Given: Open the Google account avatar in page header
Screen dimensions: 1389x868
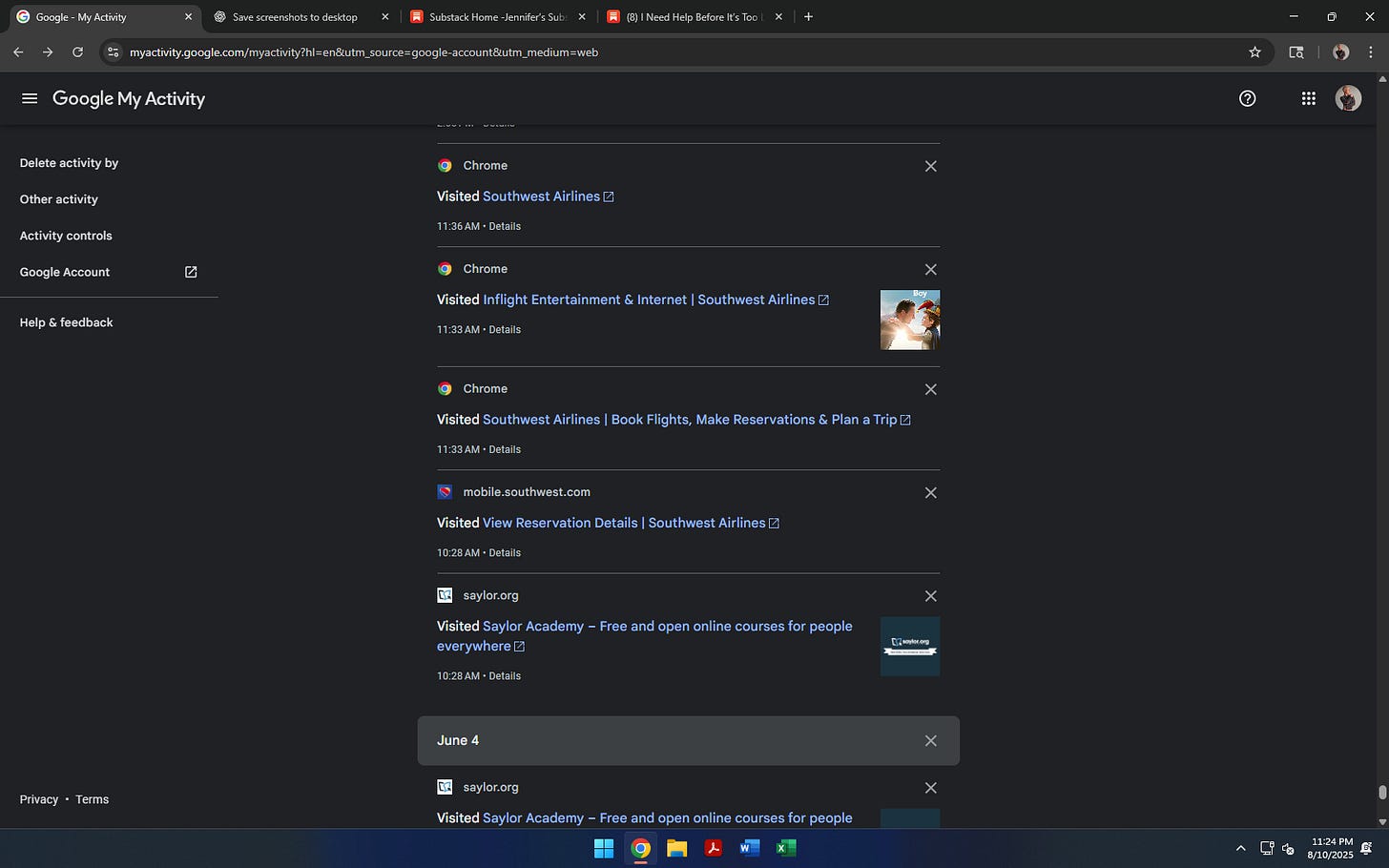Looking at the screenshot, I should (x=1348, y=98).
